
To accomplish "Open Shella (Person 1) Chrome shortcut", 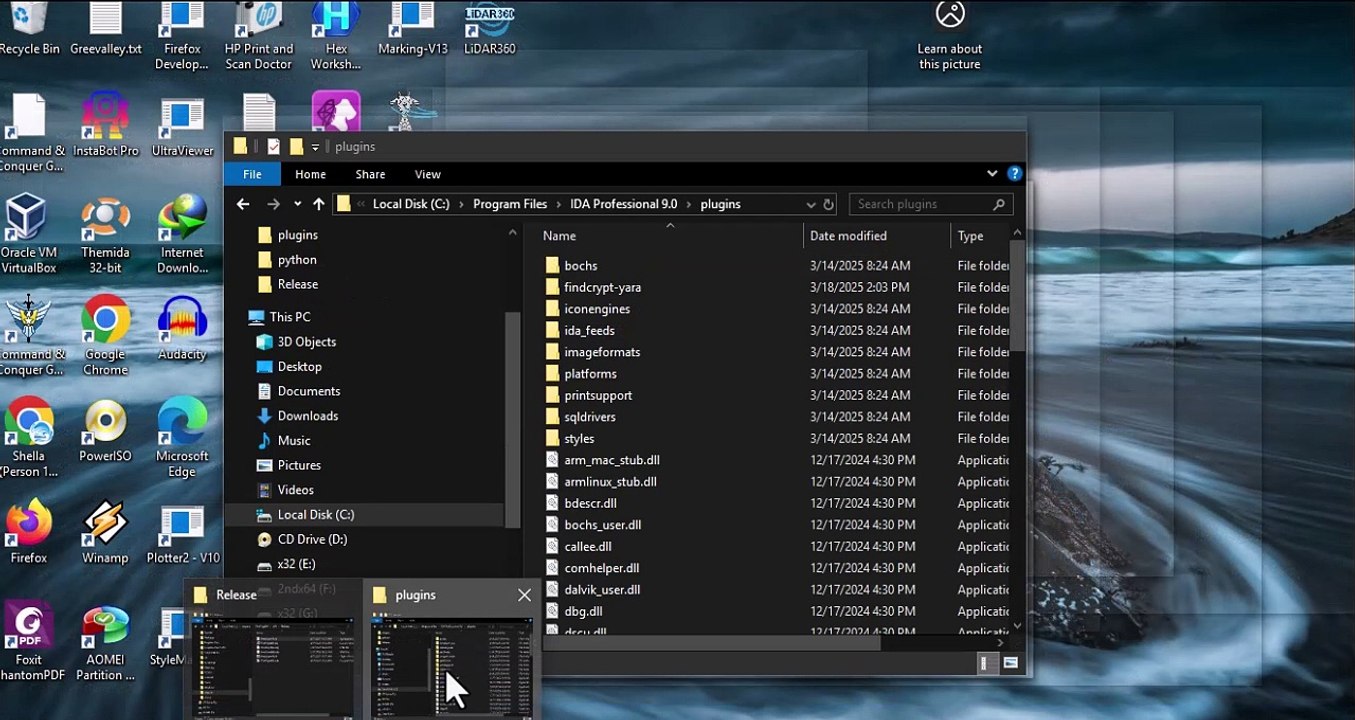I will [x=29, y=438].
